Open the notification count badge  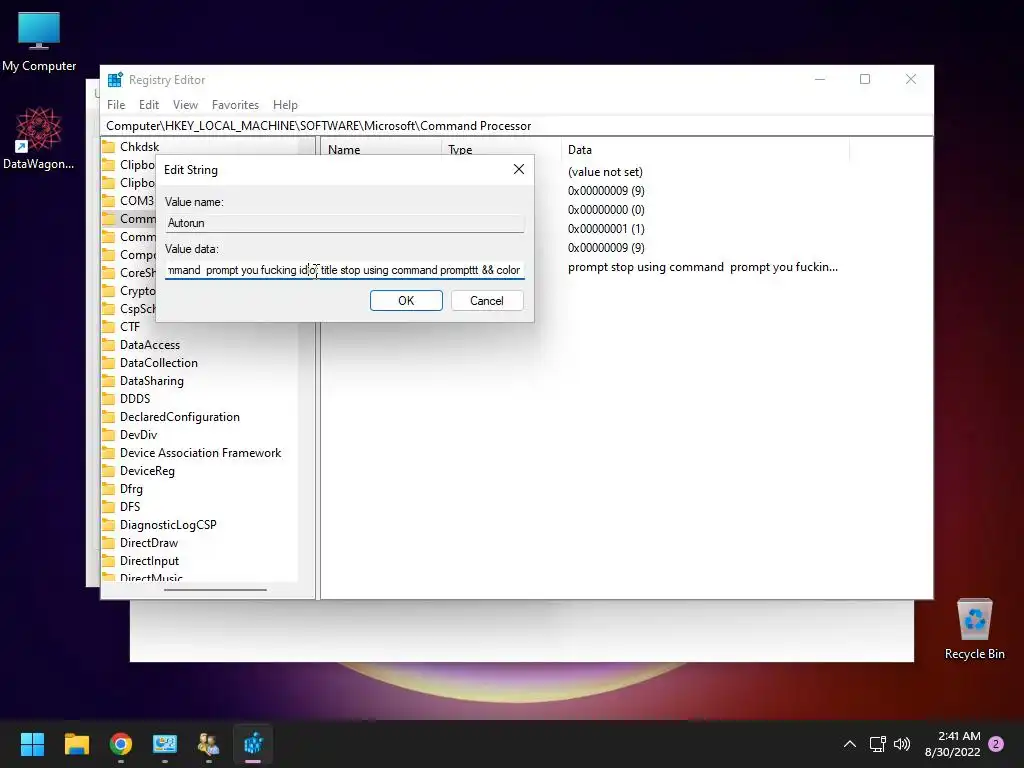pos(996,744)
